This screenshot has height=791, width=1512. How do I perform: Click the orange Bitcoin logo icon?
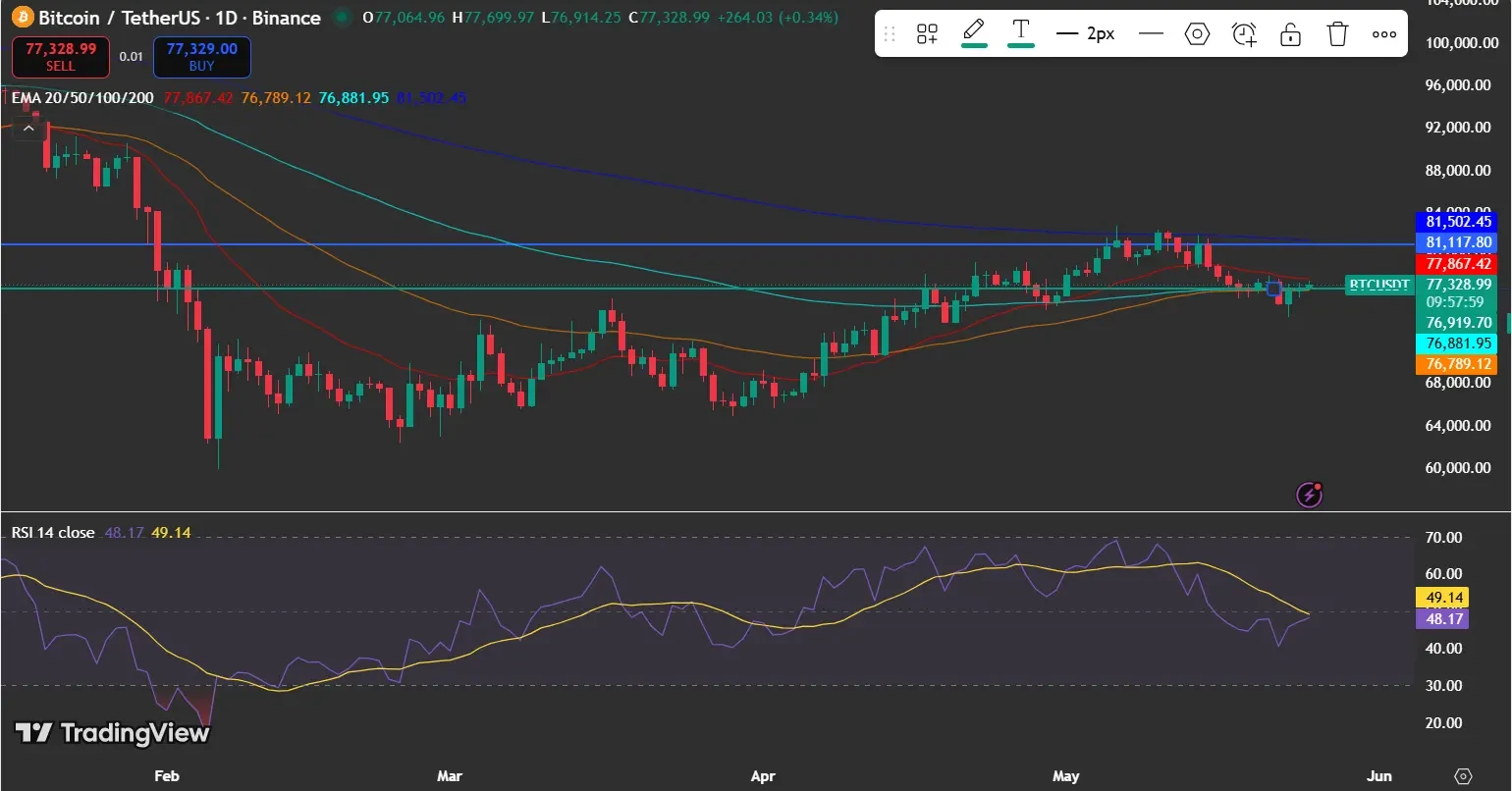pyautogui.click(x=22, y=18)
